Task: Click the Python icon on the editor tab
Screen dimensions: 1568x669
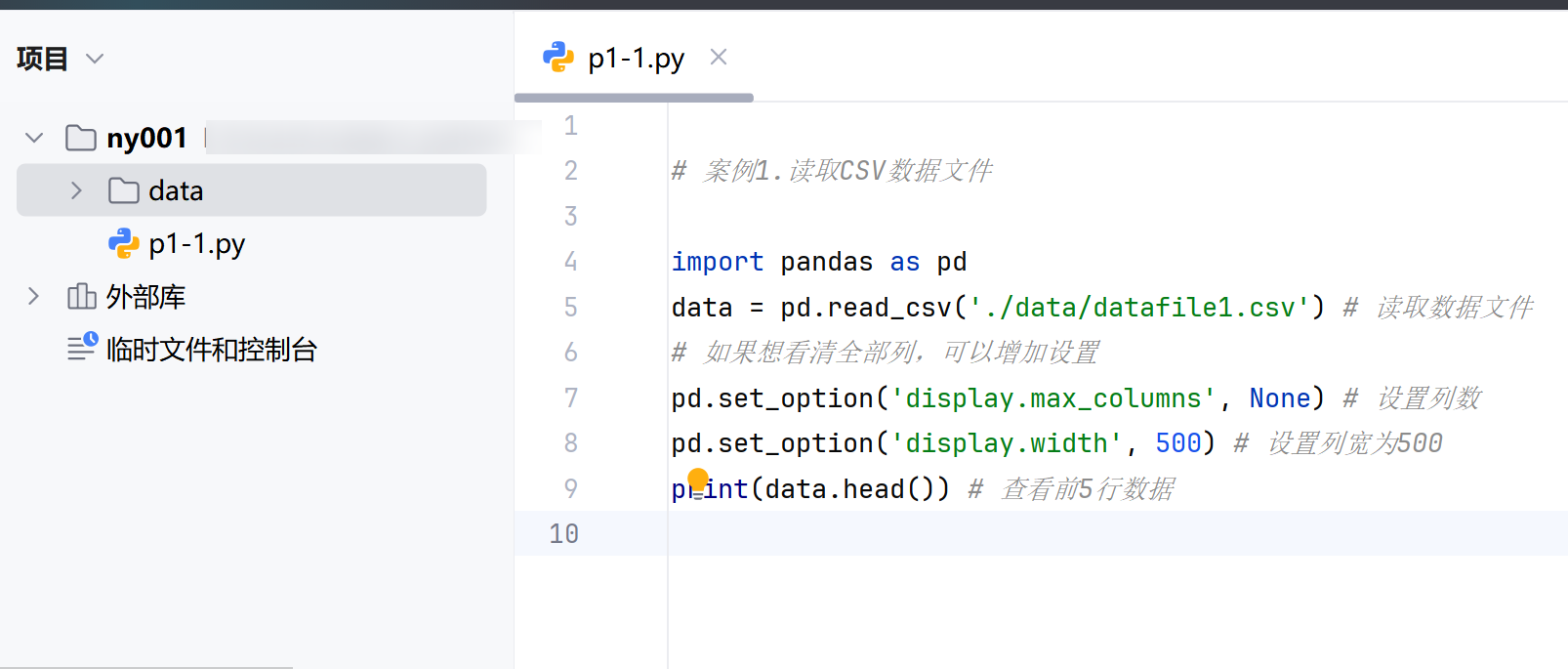Action: coord(558,58)
